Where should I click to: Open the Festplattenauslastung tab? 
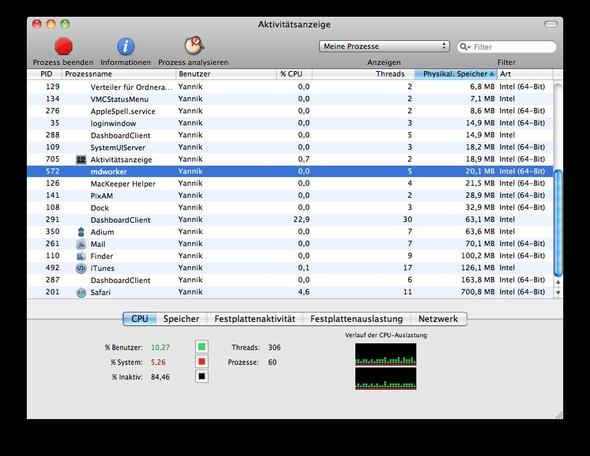point(356,319)
